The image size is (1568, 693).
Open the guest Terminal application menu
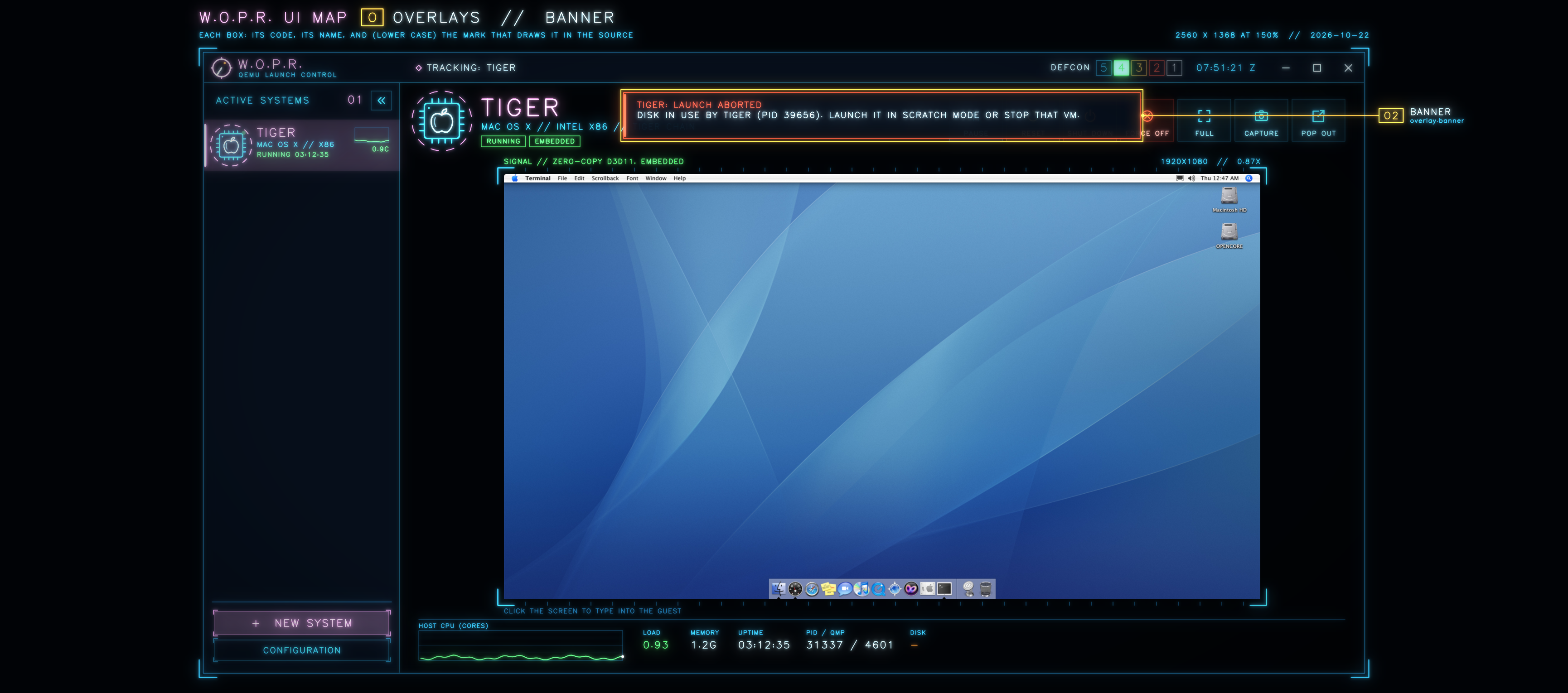(x=537, y=178)
